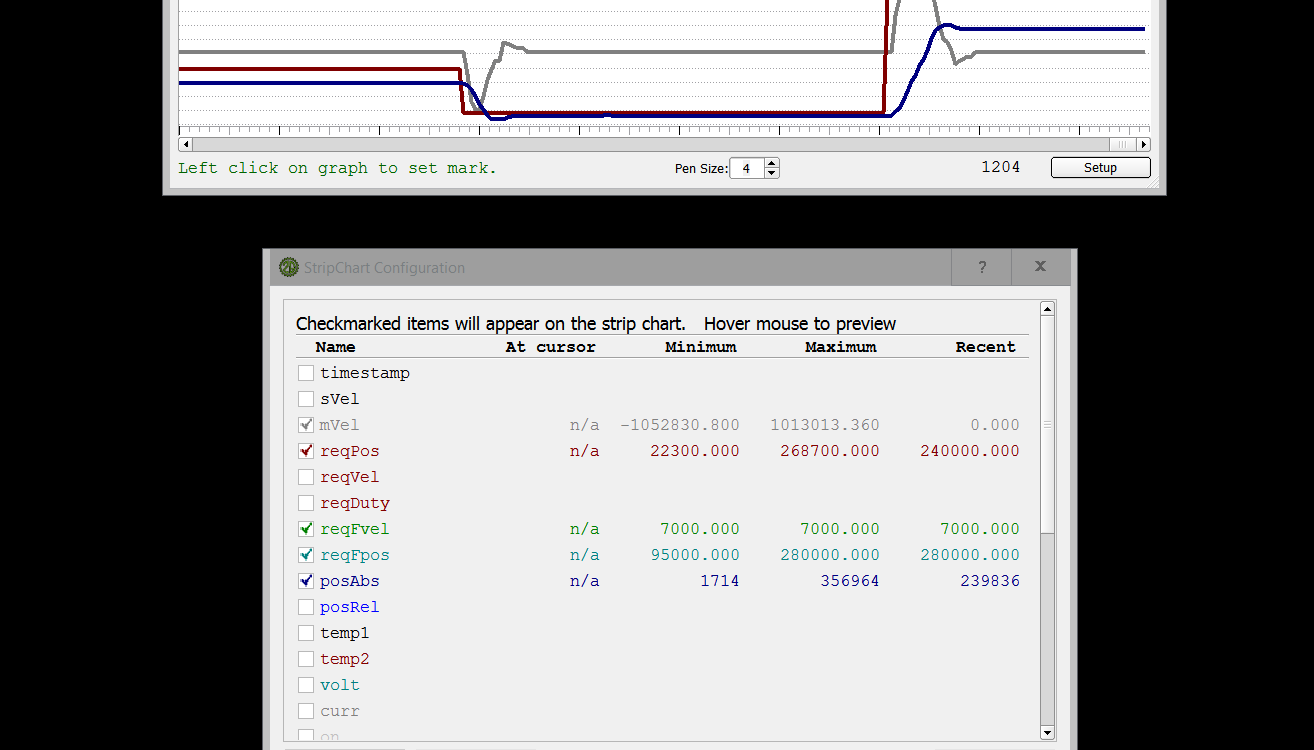The width and height of the screenshot is (1314, 750).
Task: Click the help question mark button
Action: [x=982, y=267]
